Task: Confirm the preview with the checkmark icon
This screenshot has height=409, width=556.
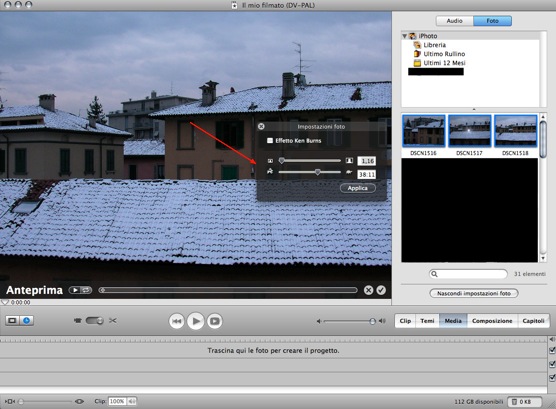Action: (x=381, y=290)
